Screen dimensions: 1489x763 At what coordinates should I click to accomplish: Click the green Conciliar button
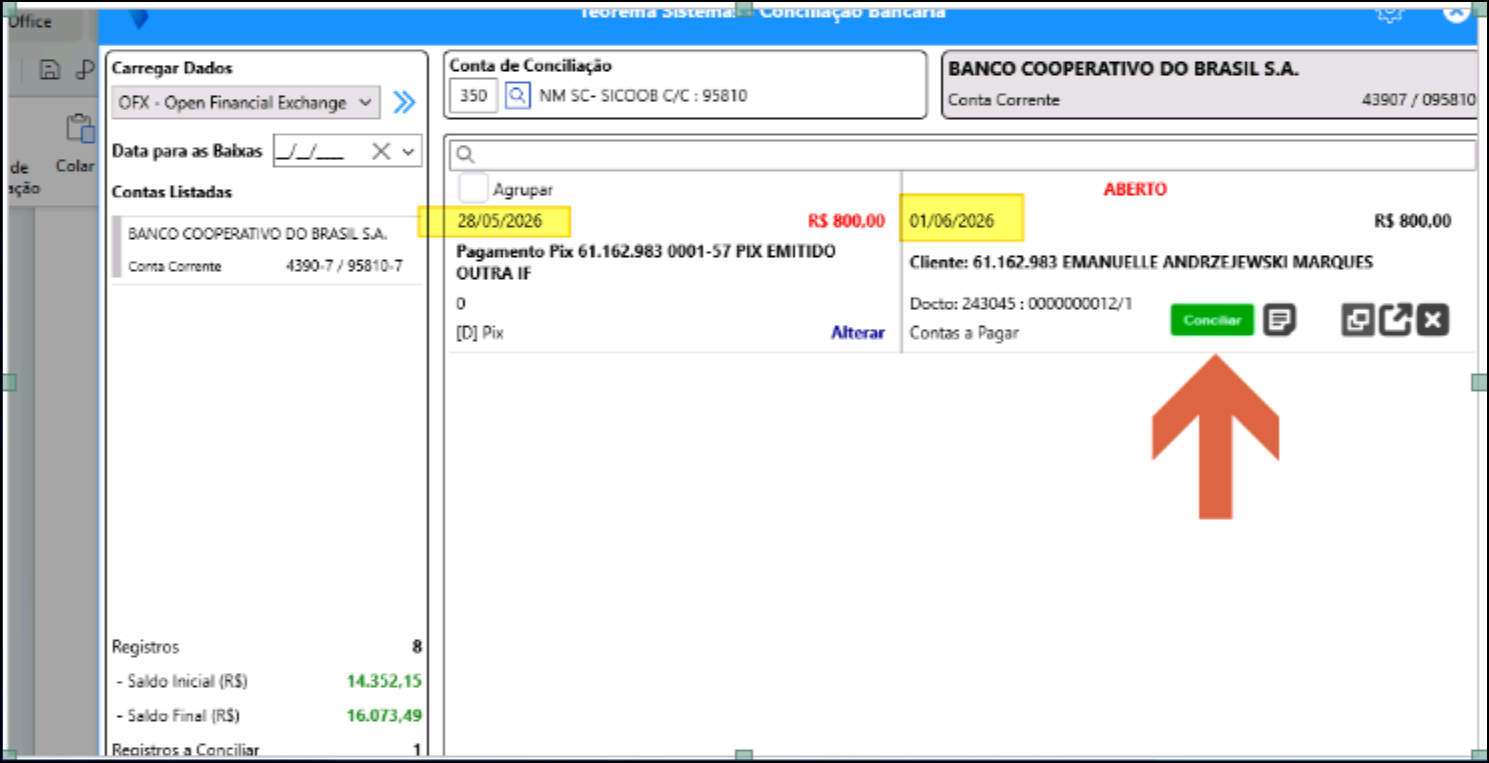point(1212,320)
